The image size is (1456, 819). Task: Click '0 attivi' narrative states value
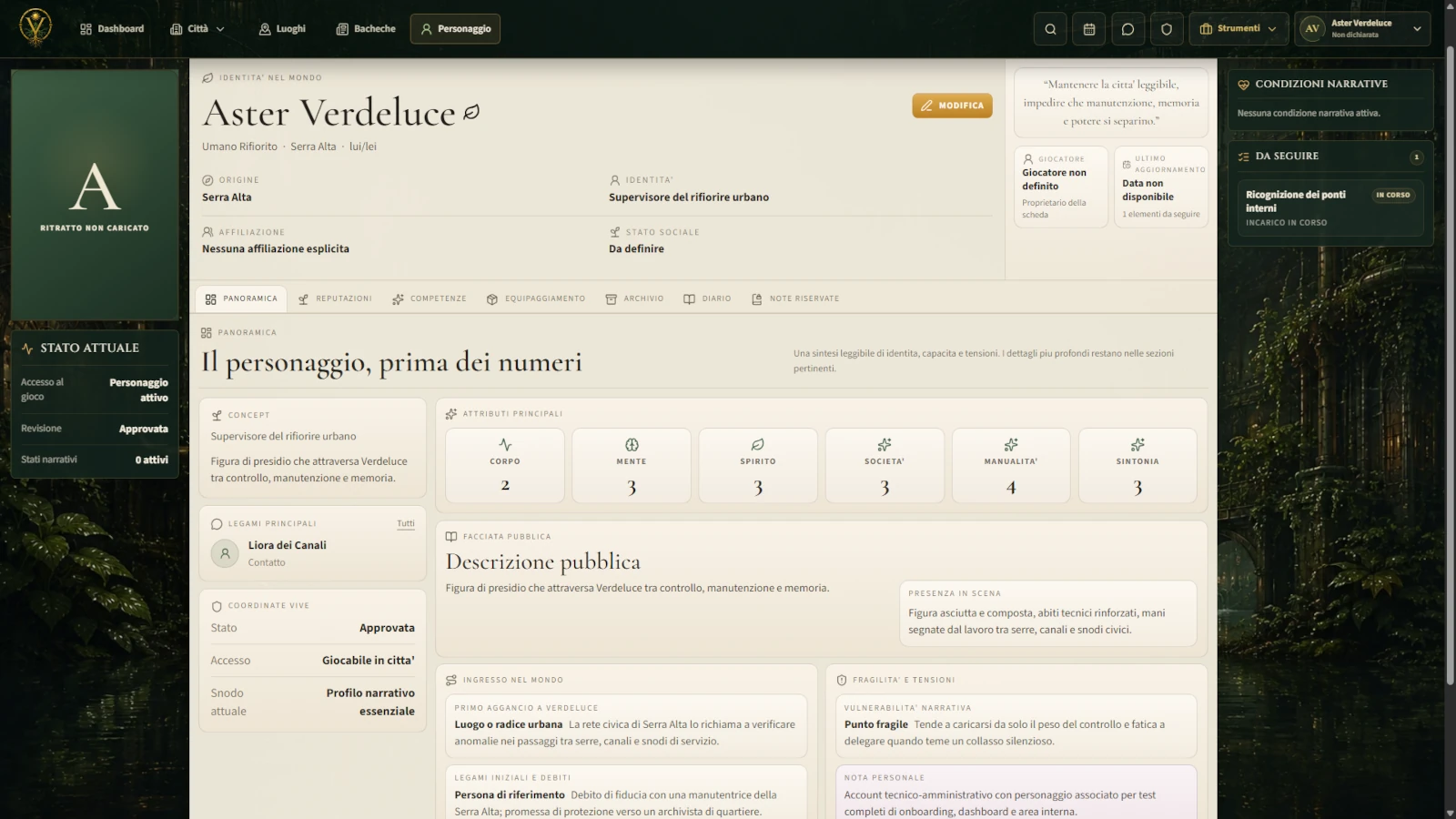point(152,460)
